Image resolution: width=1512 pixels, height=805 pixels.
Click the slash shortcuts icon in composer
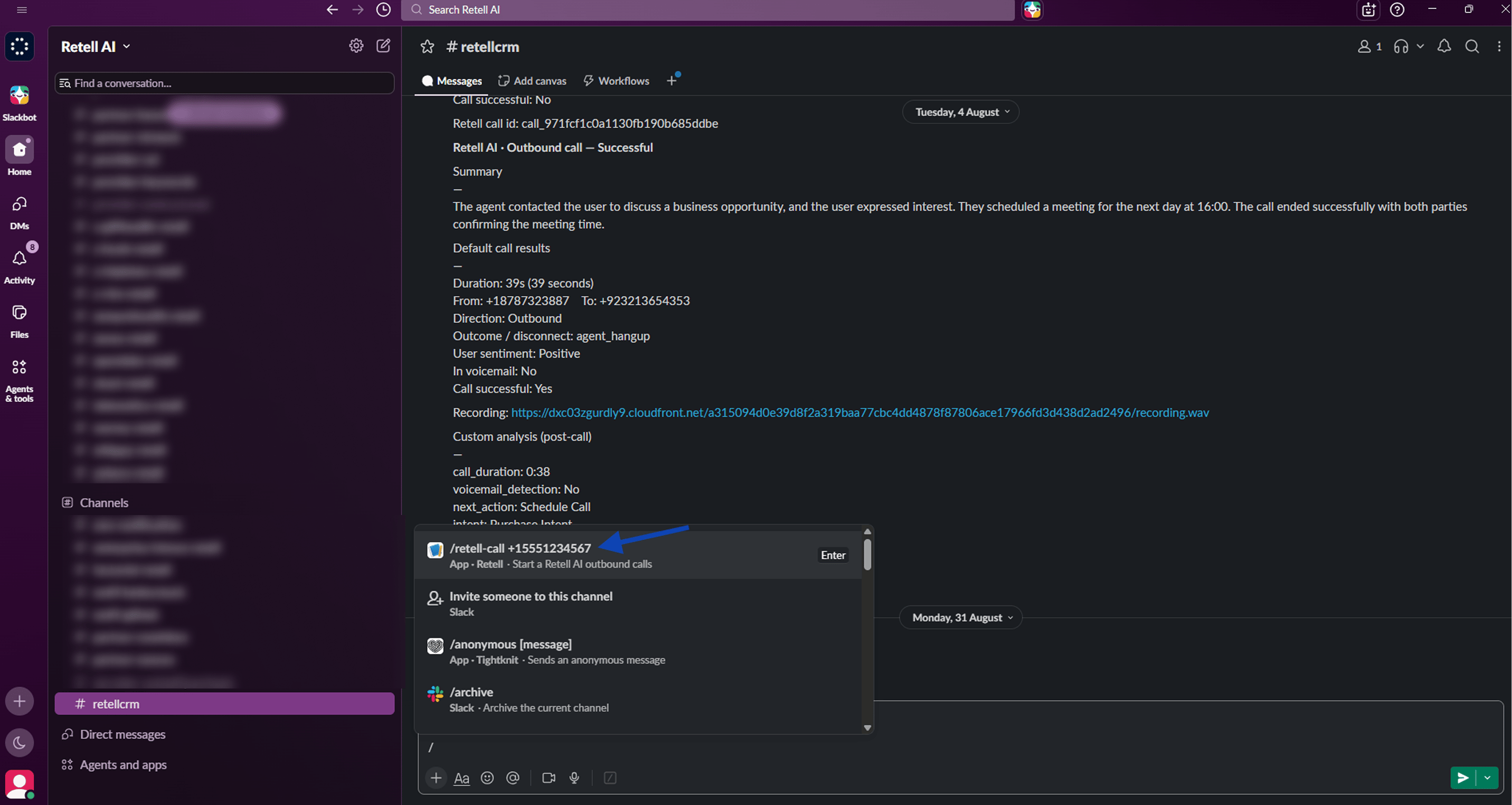tap(610, 778)
